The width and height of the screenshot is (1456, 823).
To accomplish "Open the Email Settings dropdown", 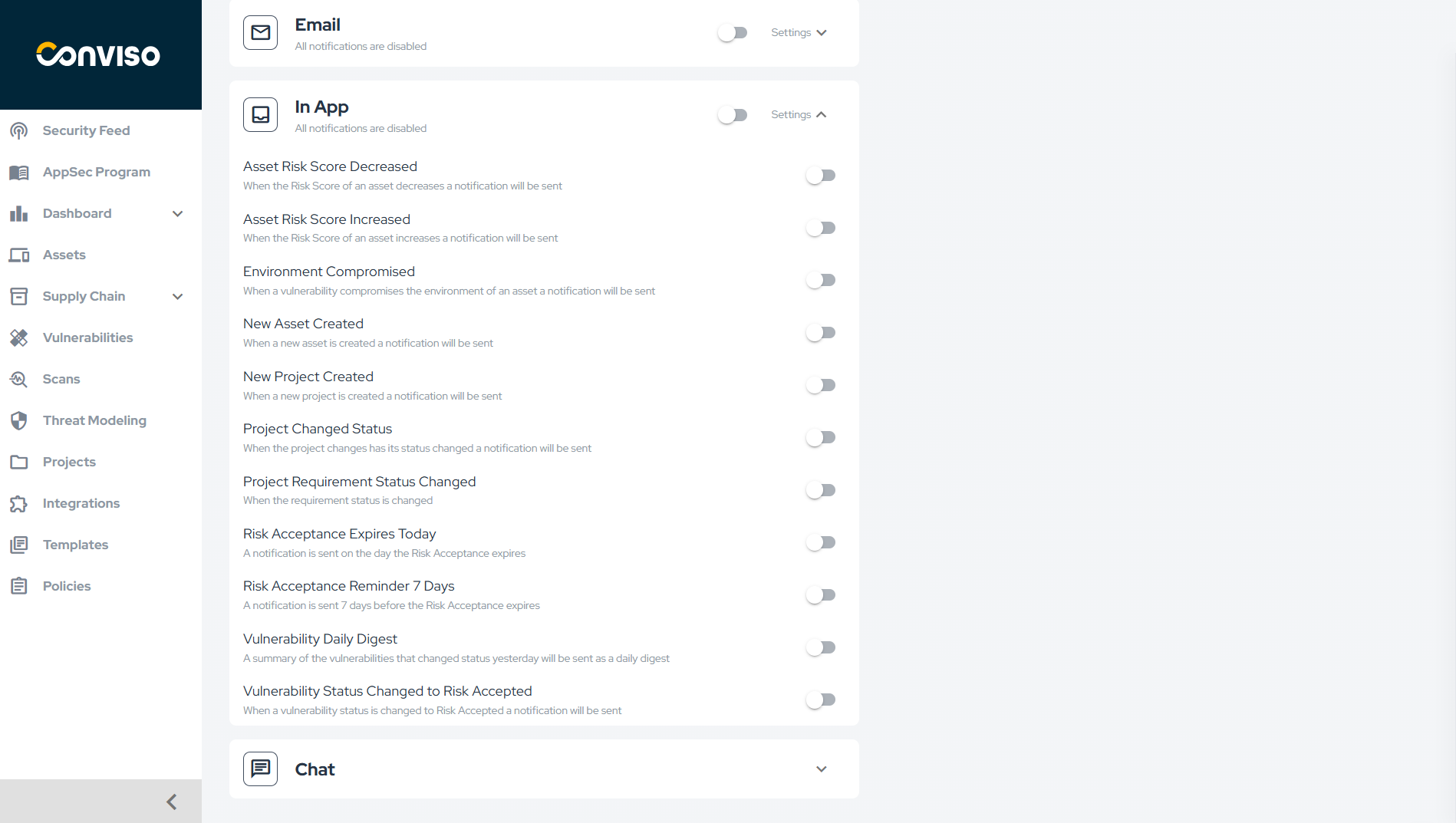I will pos(799,33).
